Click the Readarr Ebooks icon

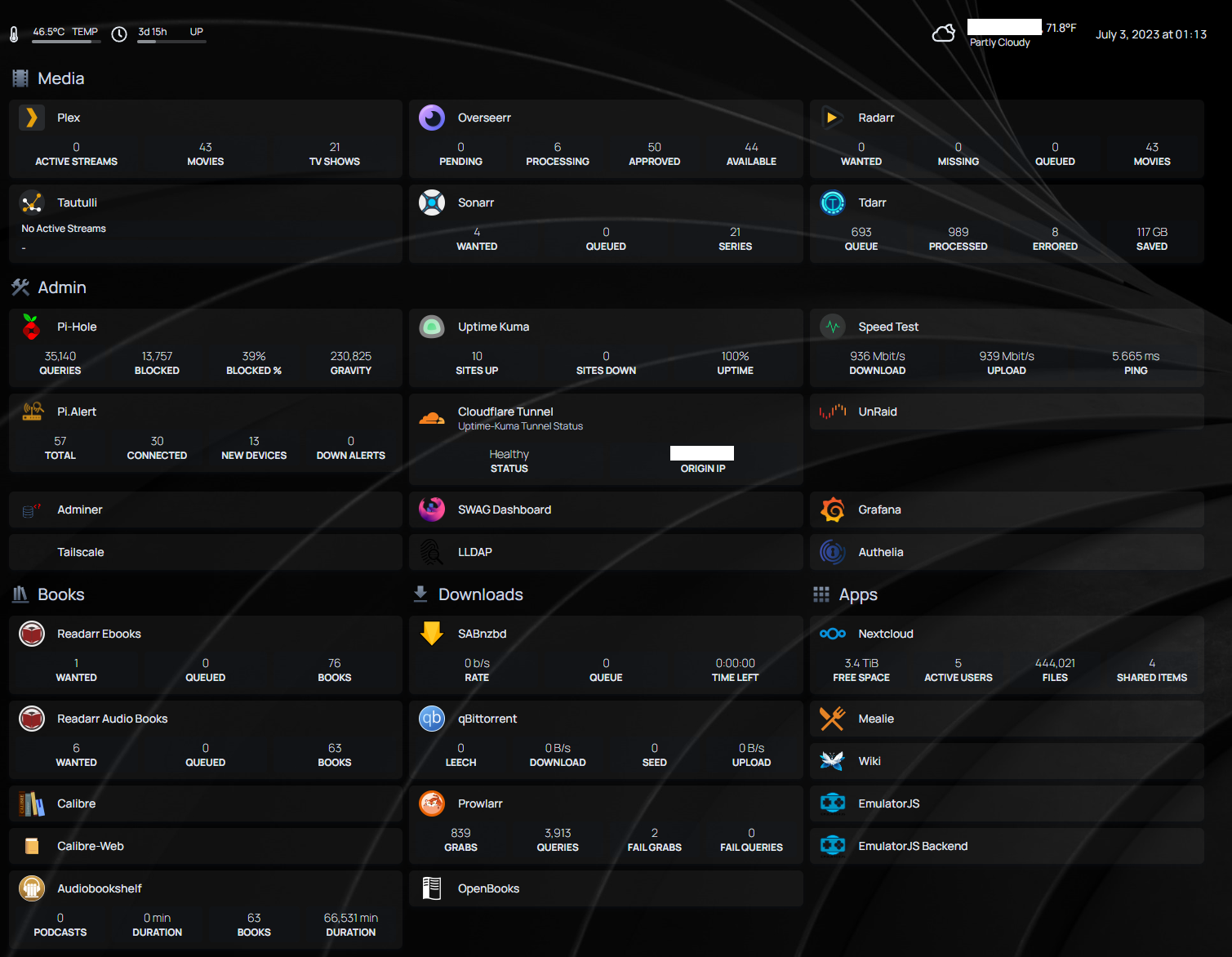(x=32, y=634)
